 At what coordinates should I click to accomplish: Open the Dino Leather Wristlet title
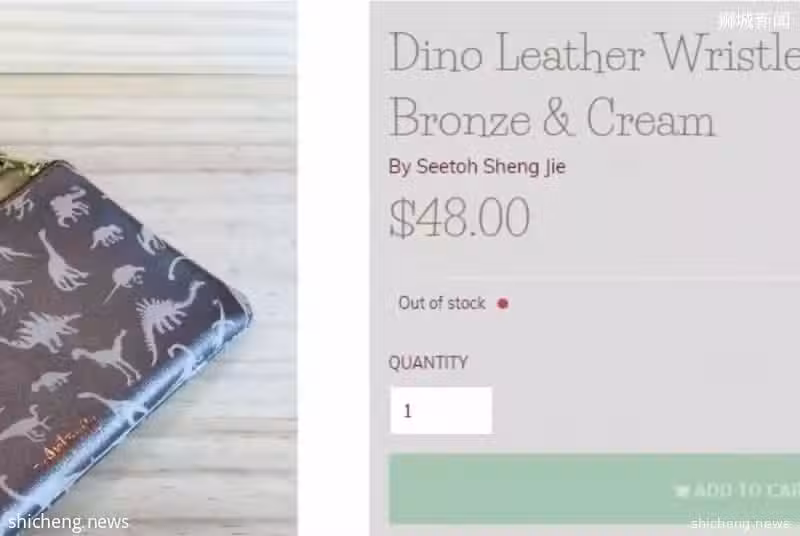pos(594,54)
